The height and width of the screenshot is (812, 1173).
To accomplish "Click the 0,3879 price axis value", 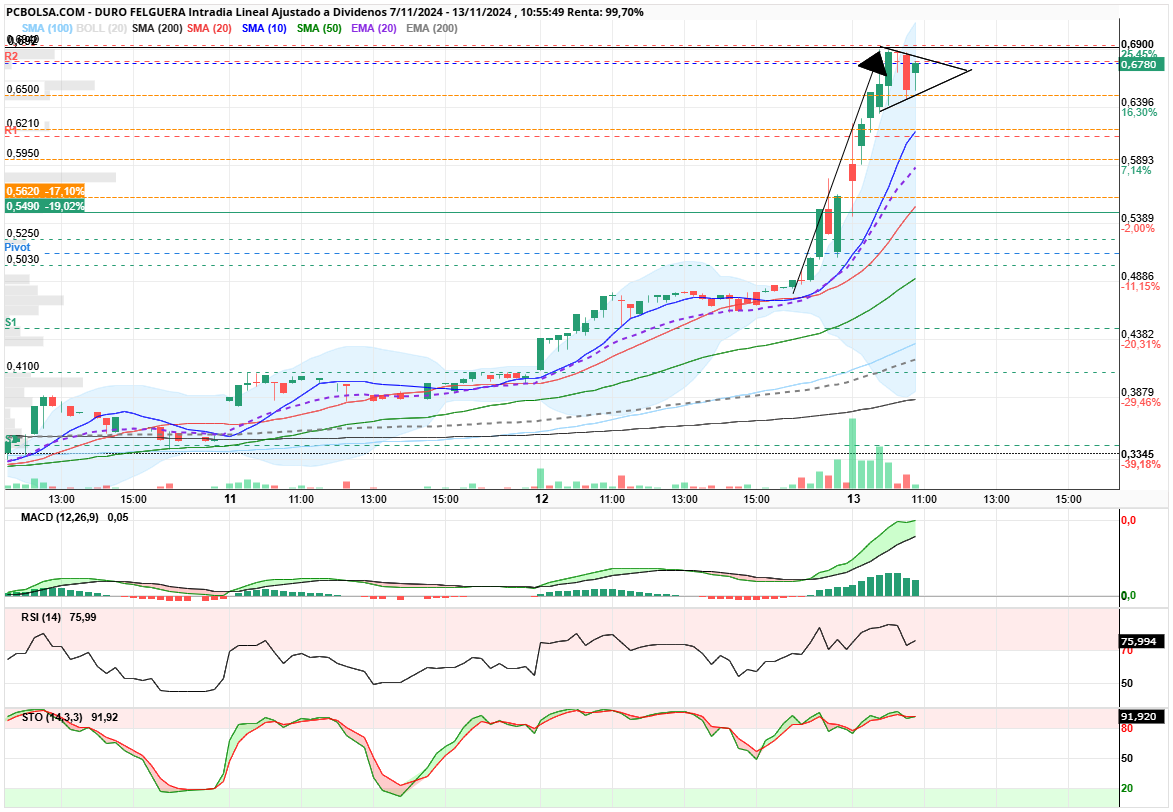I will tap(1138, 392).
